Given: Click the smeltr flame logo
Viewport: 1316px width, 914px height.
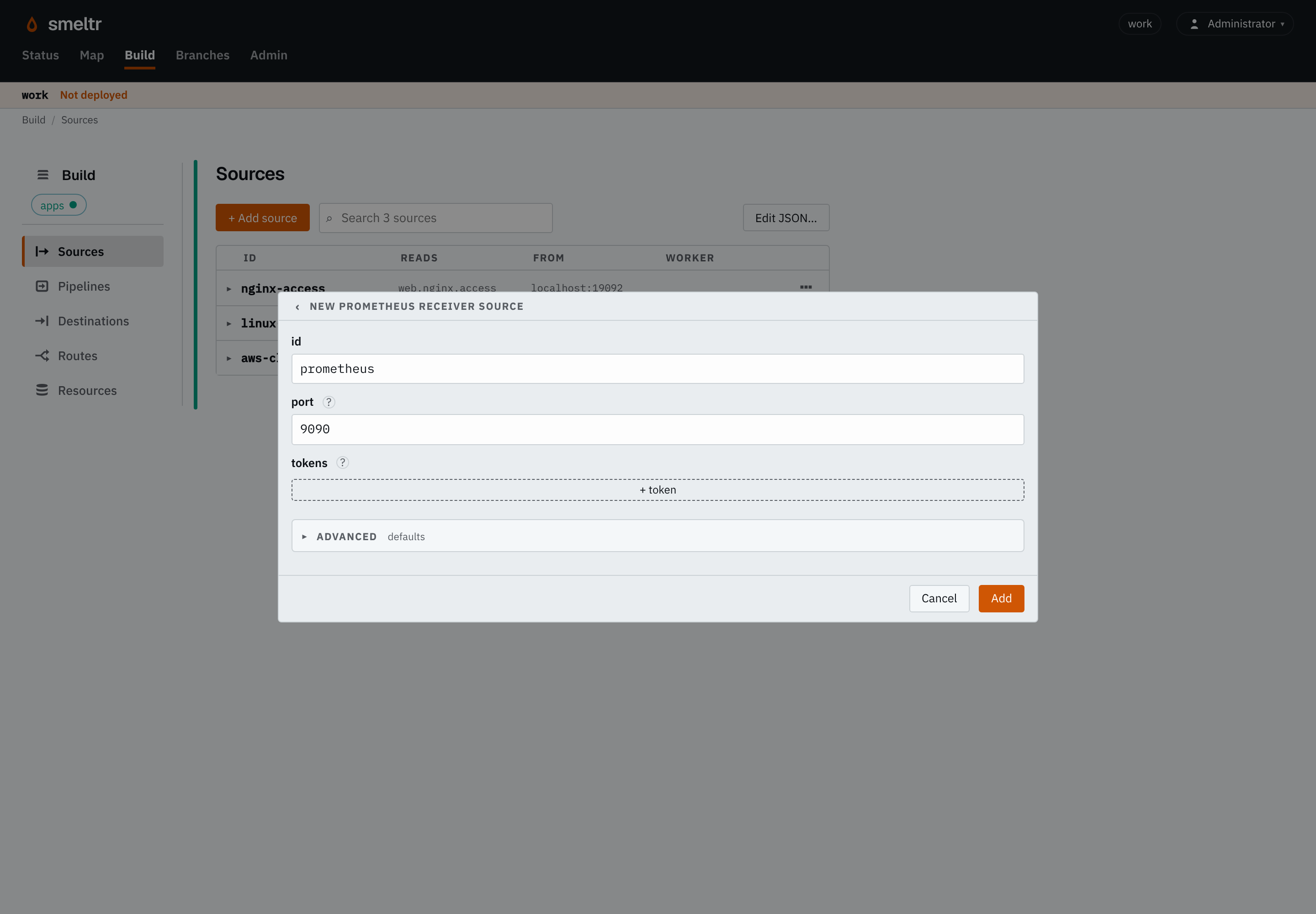Looking at the screenshot, I should (x=32, y=24).
